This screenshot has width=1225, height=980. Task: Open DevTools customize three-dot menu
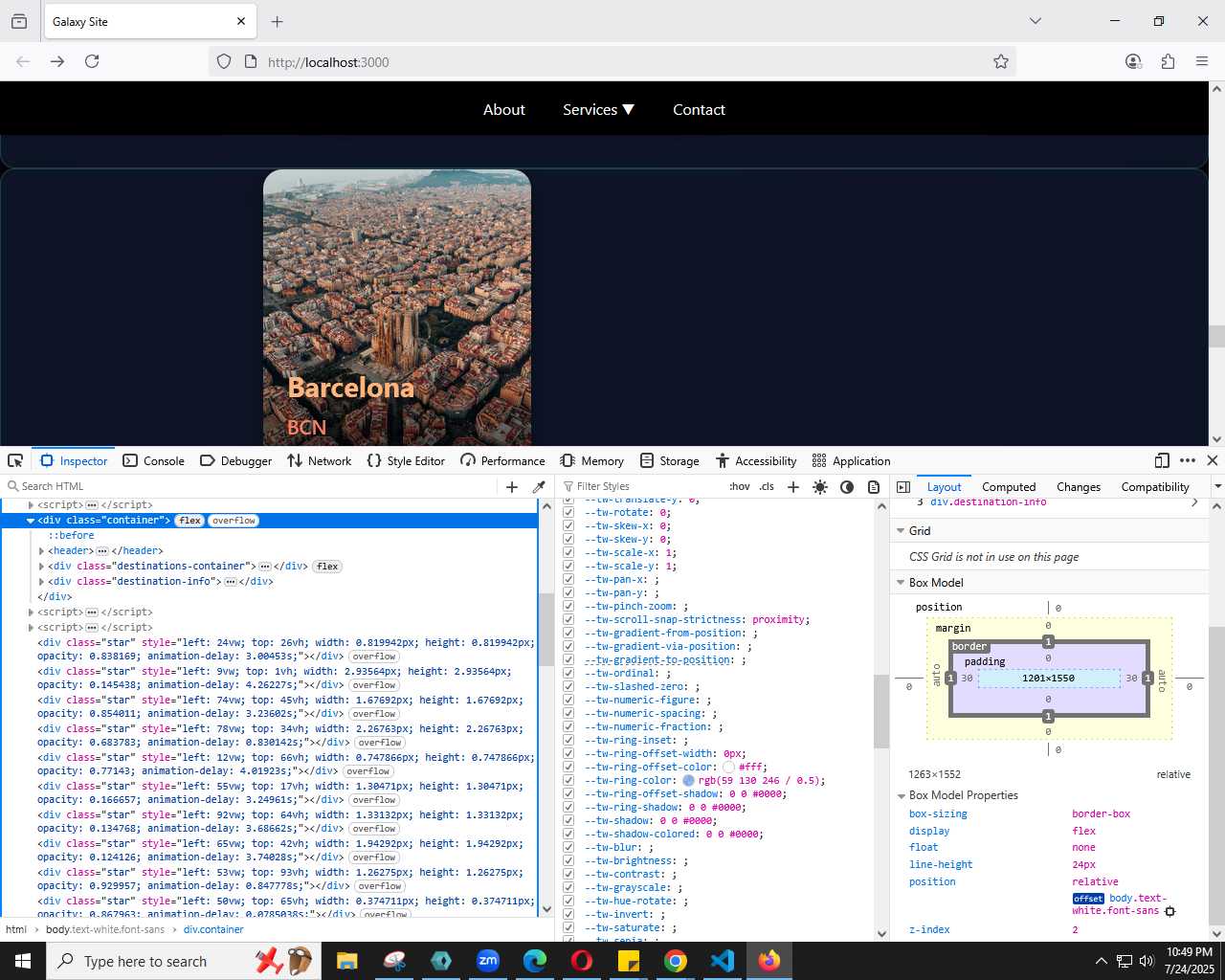click(x=1188, y=460)
